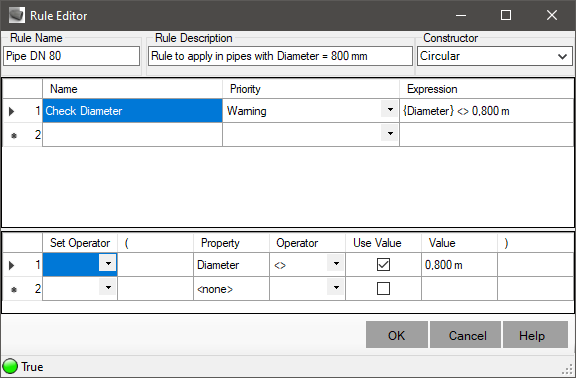576x378 pixels.
Task: Select new-row asterisk marker in upper grid
Action: (14, 136)
